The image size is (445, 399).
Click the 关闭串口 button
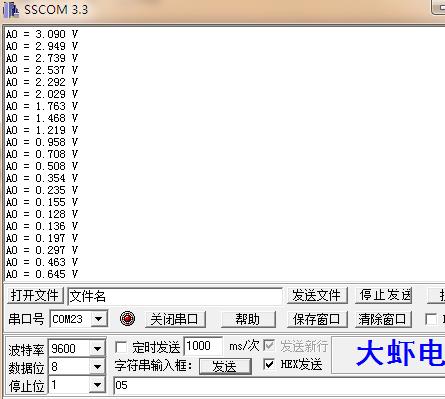(175, 319)
